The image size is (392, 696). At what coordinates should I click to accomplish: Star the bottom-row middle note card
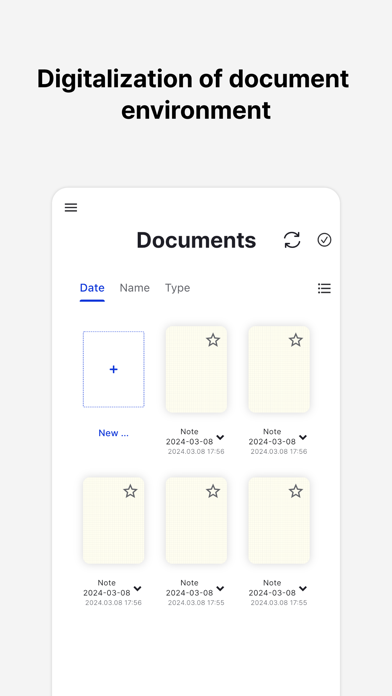213,491
